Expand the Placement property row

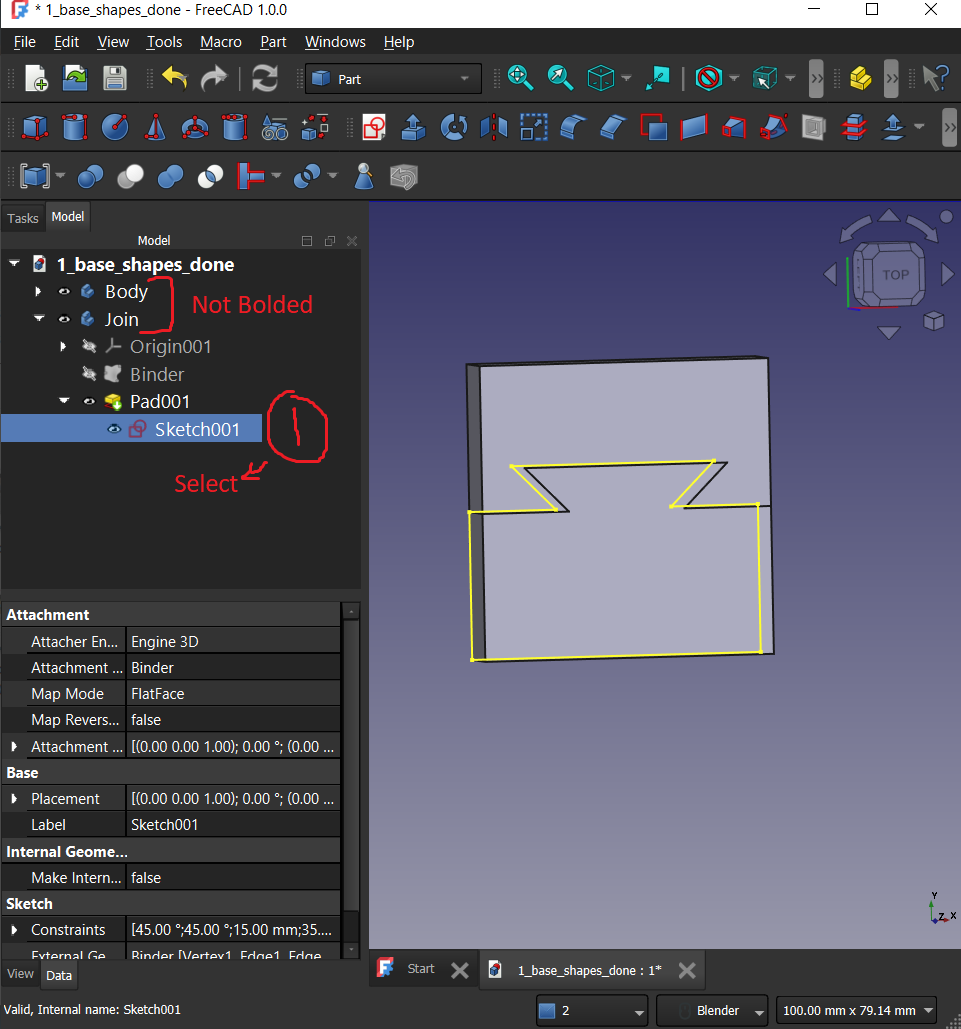(14, 799)
